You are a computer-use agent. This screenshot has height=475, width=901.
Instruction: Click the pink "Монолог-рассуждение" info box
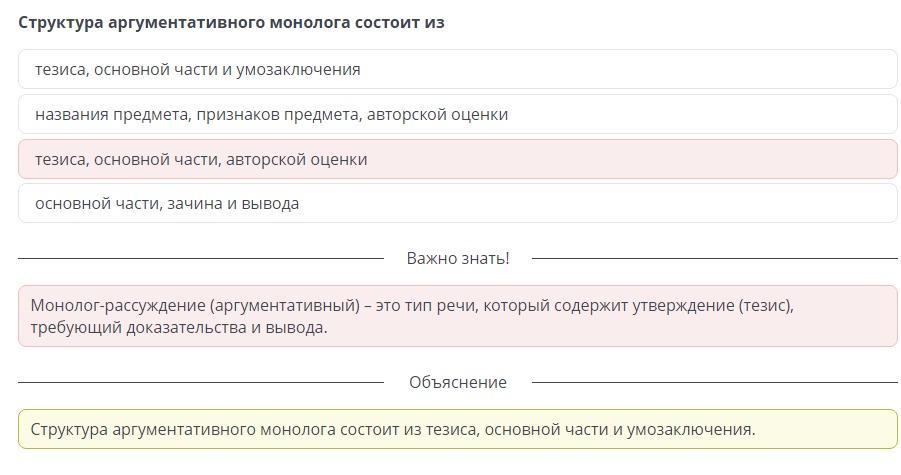457,316
